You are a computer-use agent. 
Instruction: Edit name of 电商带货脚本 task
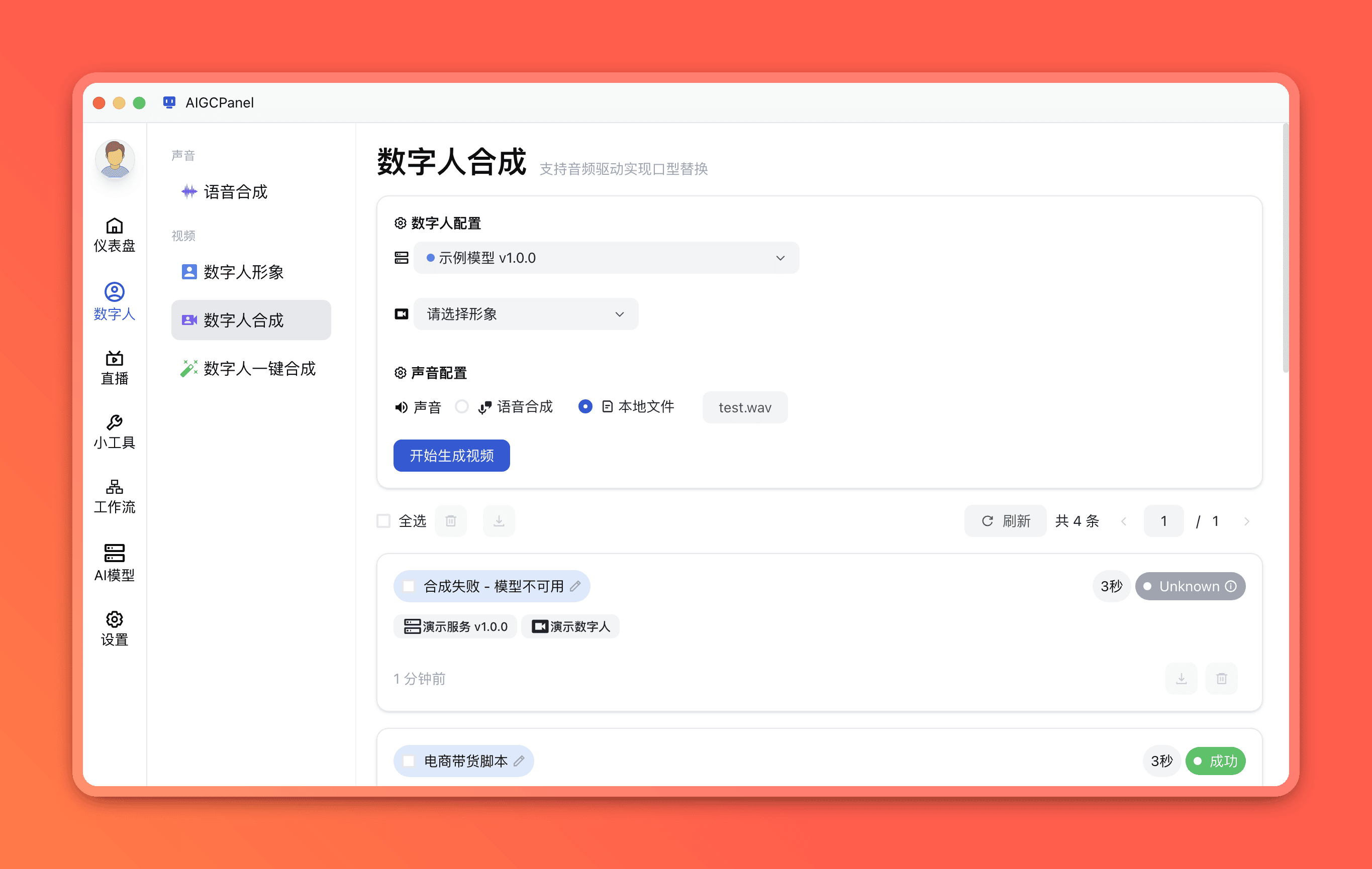click(519, 761)
